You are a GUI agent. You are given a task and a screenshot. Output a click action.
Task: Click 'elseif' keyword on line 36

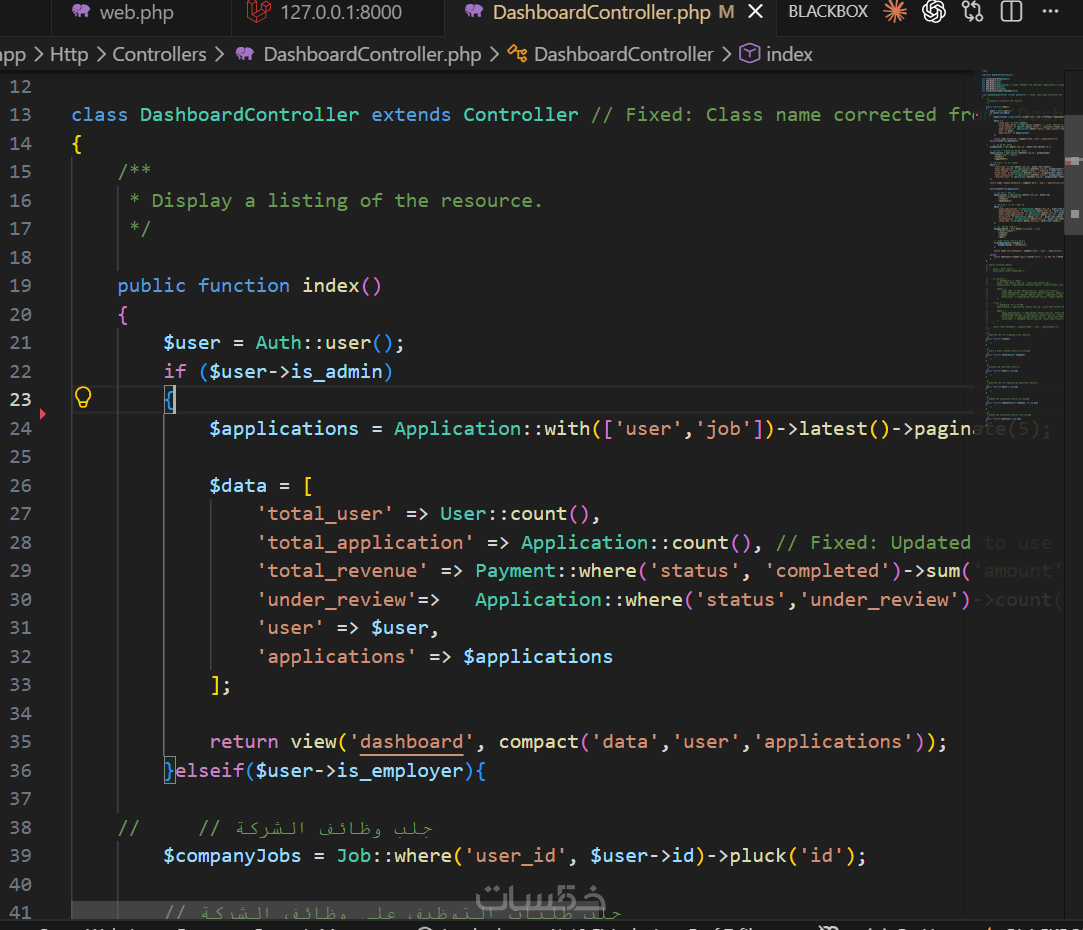coord(209,770)
